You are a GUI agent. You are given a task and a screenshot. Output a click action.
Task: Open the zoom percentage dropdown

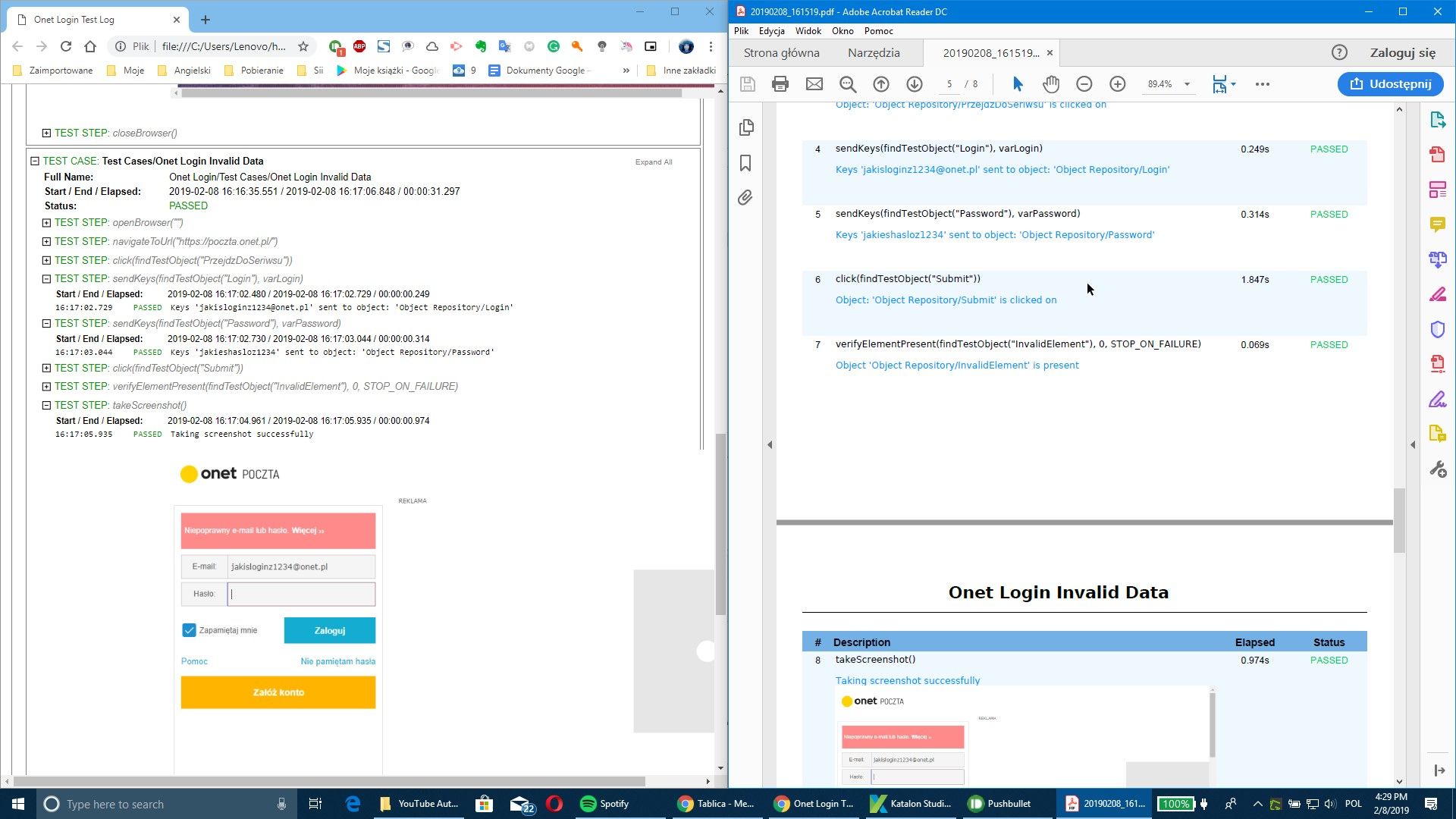[x=1187, y=84]
